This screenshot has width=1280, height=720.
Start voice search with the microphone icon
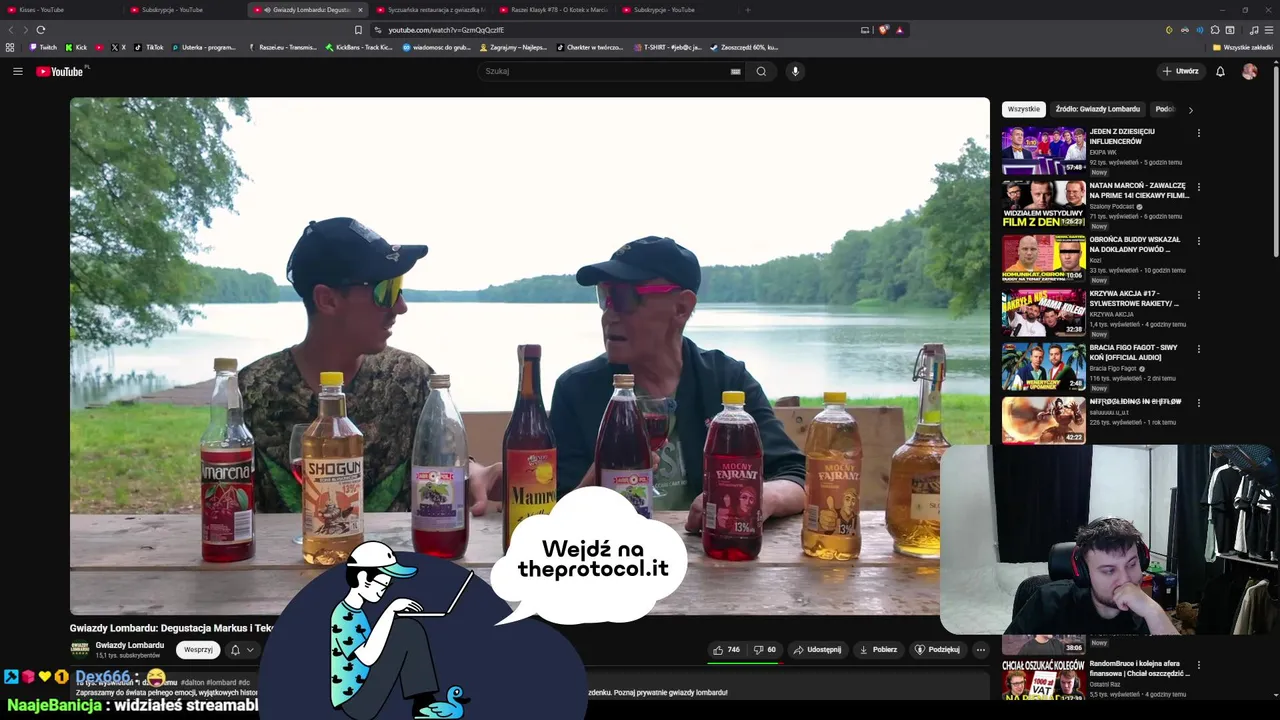(795, 71)
